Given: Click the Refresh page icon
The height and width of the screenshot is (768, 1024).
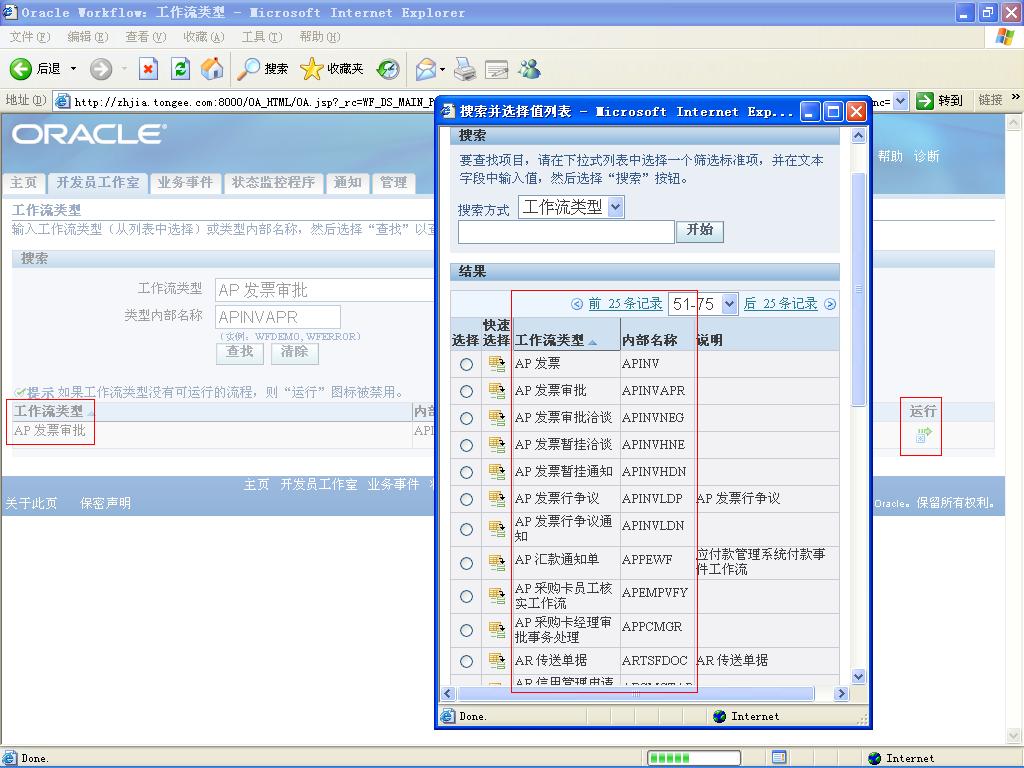Looking at the screenshot, I should (180, 69).
